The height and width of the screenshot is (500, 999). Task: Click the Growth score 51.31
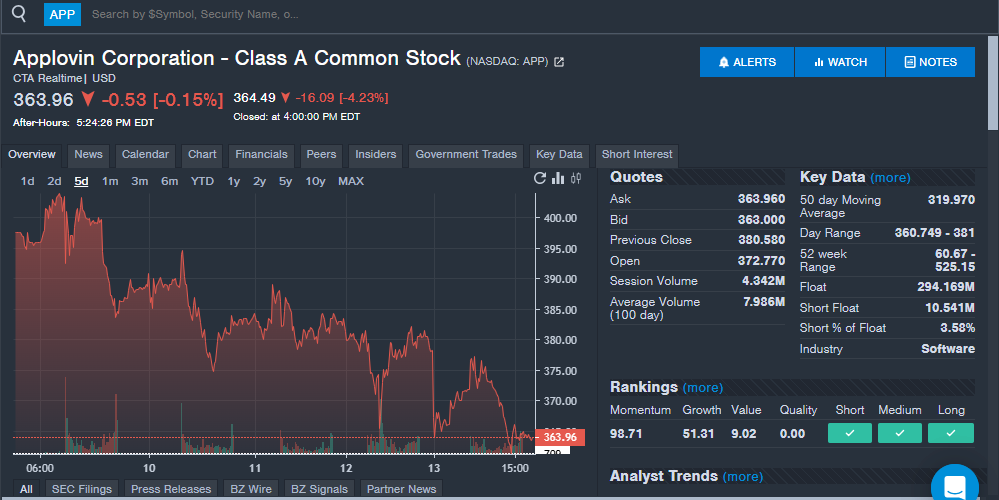(x=698, y=434)
